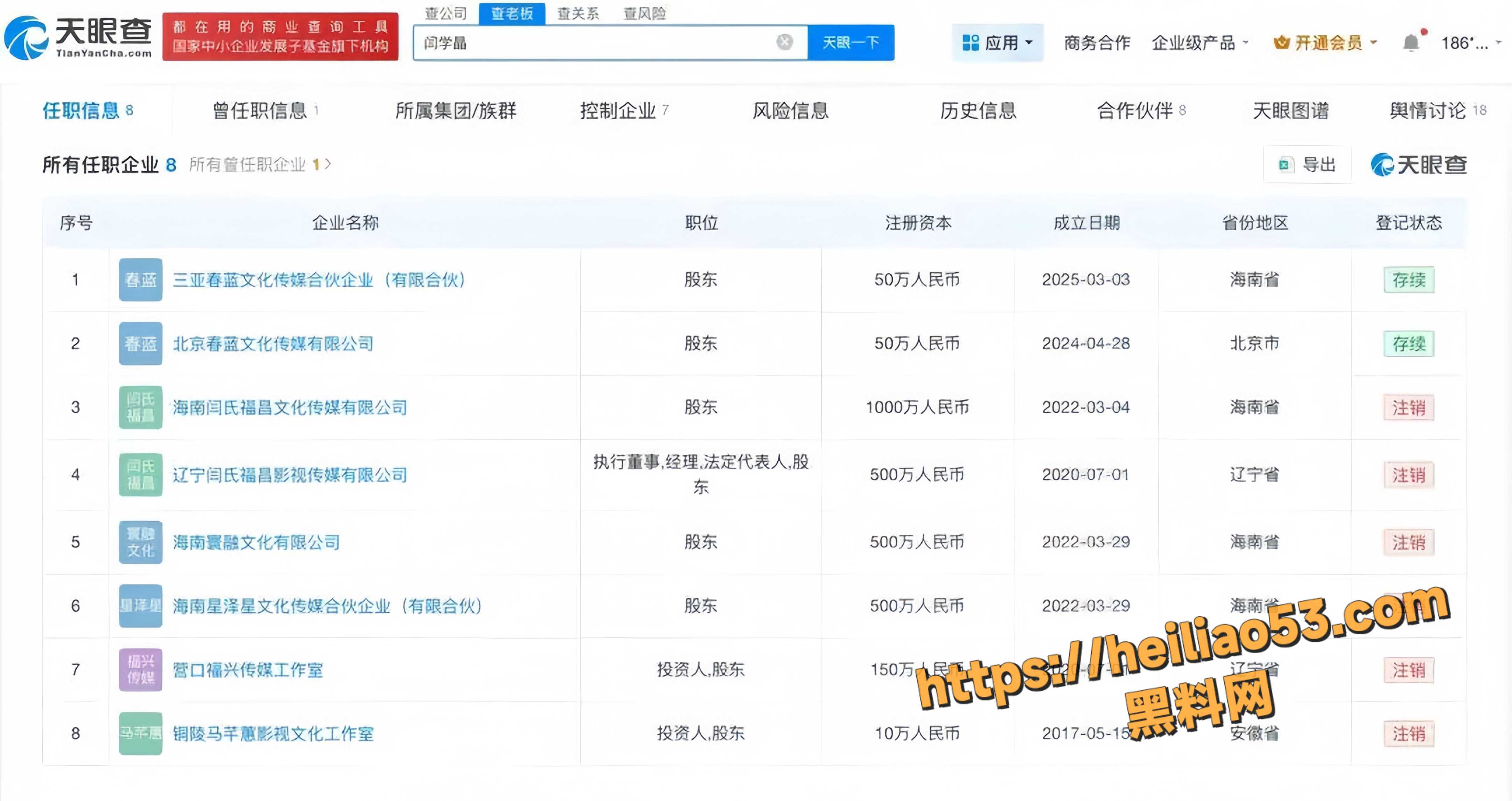
Task: Click the 10万人民币 capital cell
Action: pos(917,733)
